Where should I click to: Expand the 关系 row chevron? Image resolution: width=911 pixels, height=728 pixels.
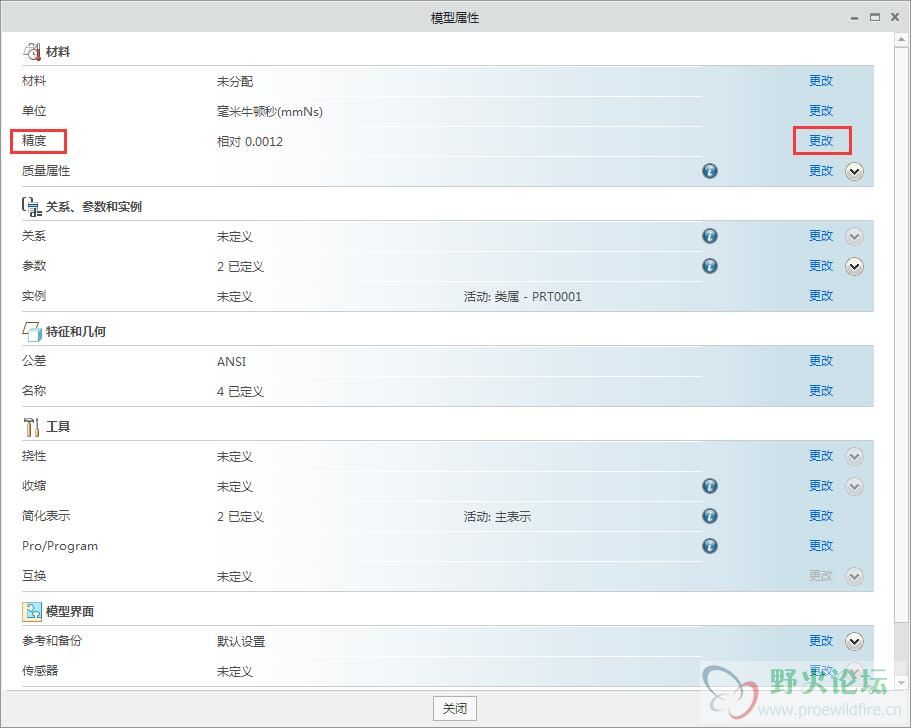click(x=854, y=236)
